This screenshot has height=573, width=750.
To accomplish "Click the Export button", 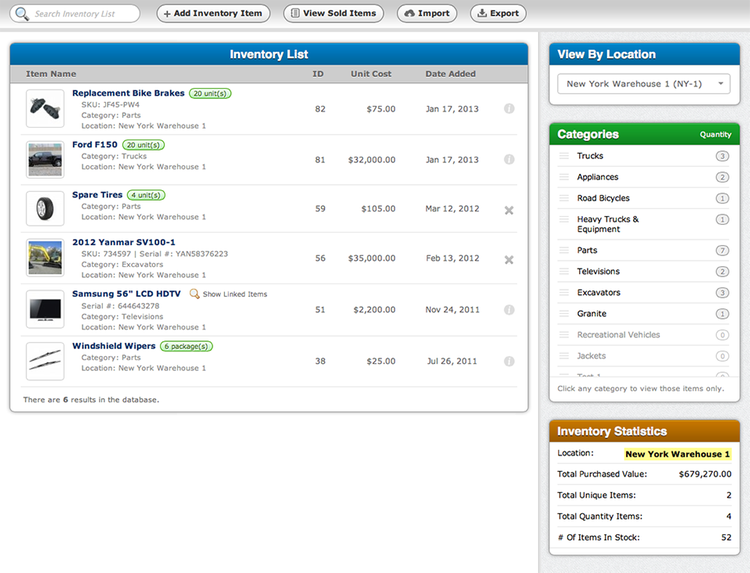I will coord(498,13).
